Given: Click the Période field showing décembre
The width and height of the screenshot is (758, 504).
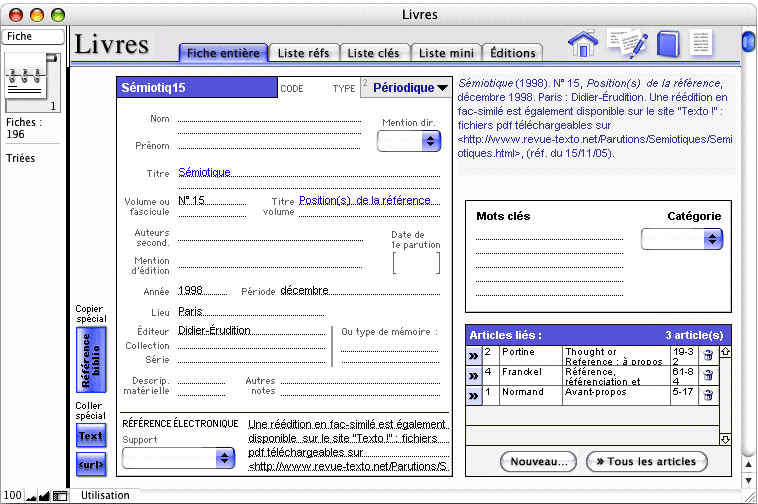Looking at the screenshot, I should (360, 290).
